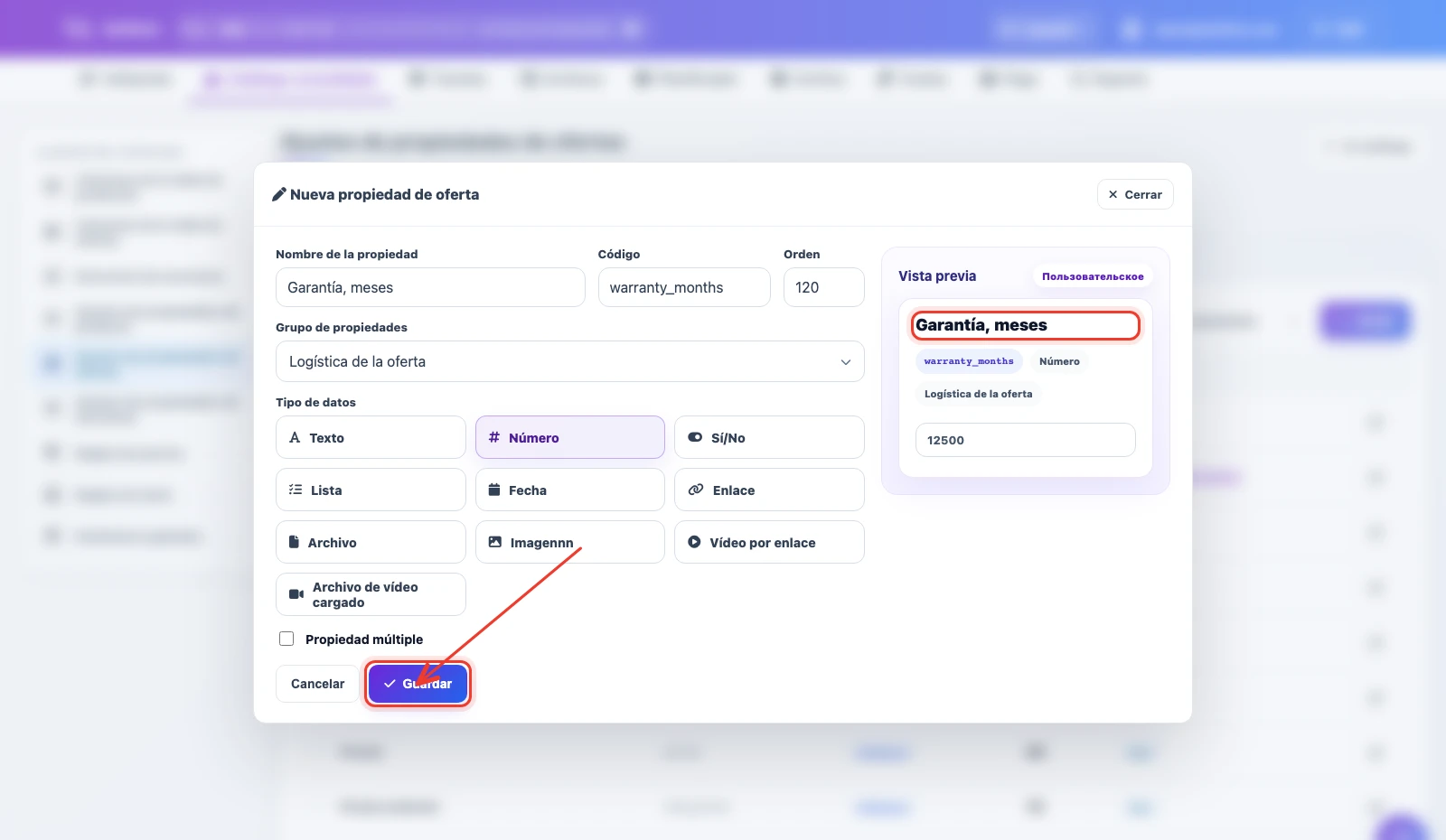Click the Vista previa heading
Screen dimensions: 1446x840
tap(937, 276)
